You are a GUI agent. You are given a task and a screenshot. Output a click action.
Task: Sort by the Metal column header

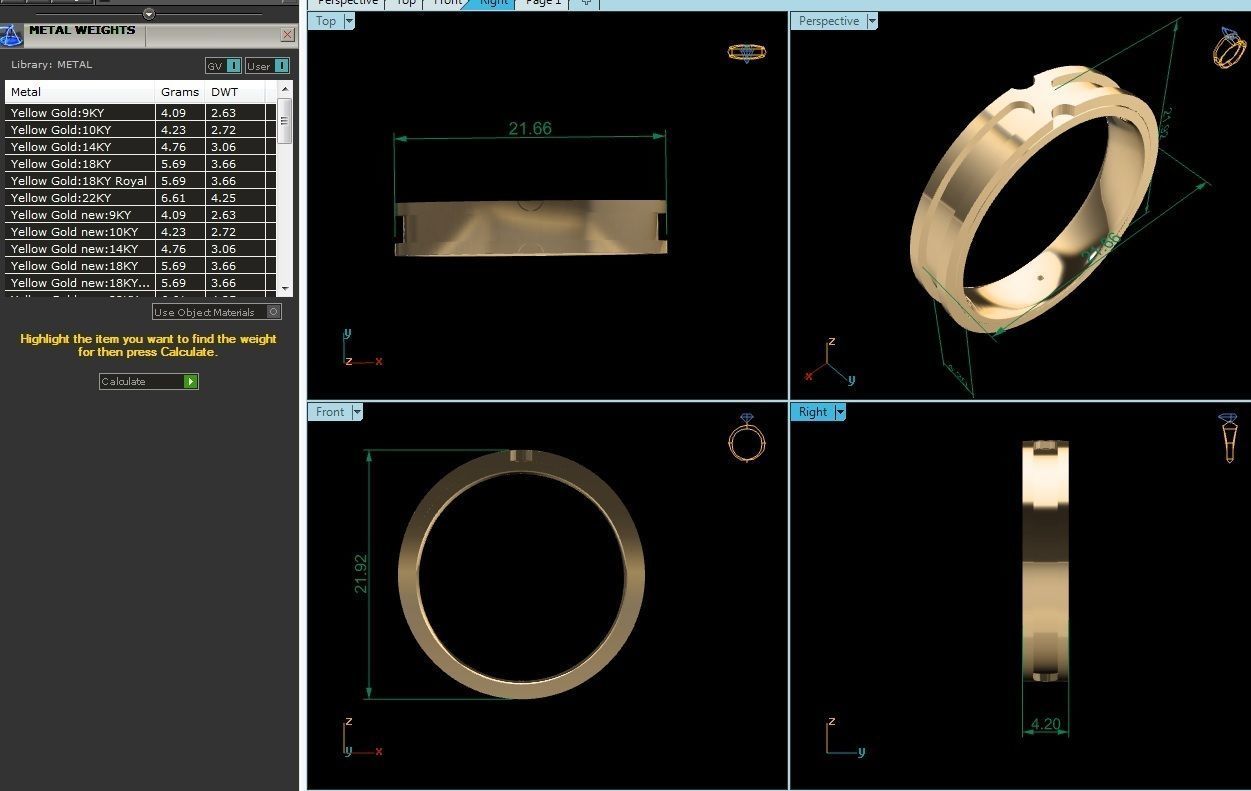tap(80, 92)
